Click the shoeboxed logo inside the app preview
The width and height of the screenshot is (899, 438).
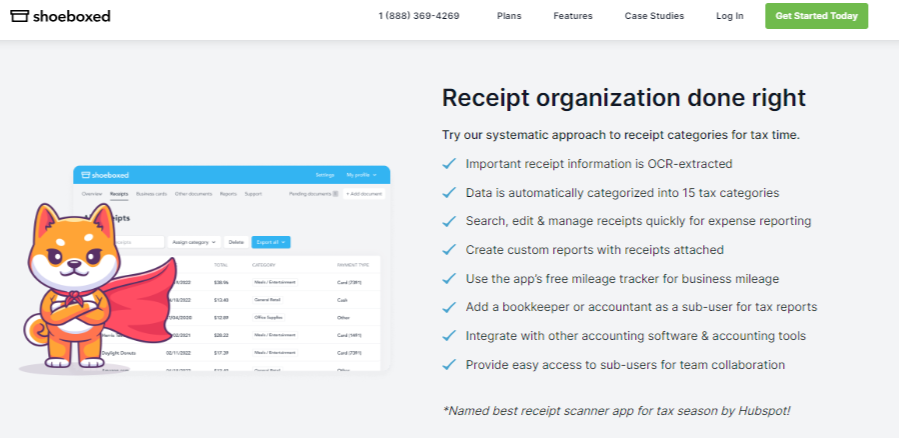pyautogui.click(x=105, y=175)
